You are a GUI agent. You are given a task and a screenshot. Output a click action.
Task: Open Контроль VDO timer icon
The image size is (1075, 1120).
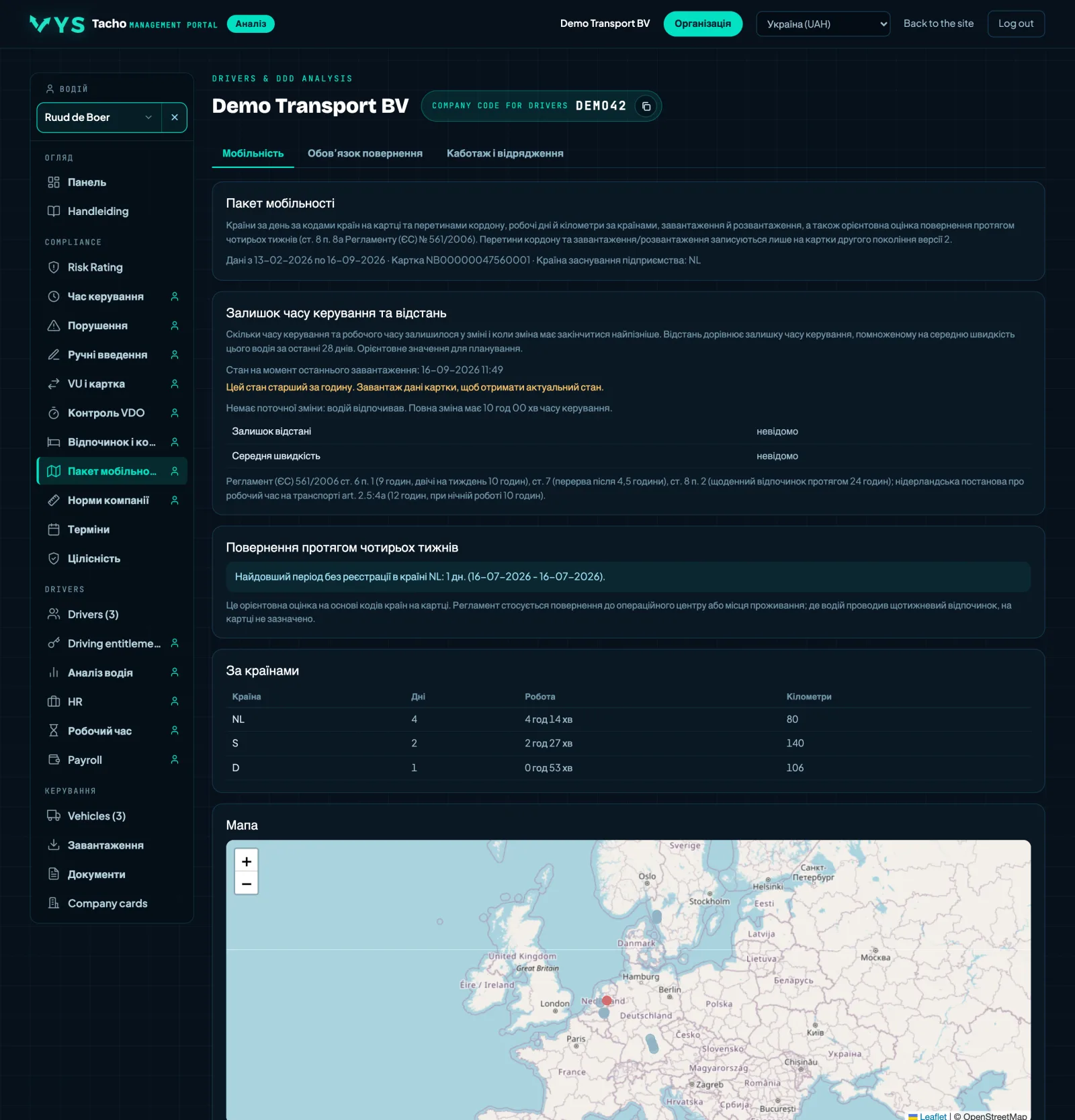54,413
